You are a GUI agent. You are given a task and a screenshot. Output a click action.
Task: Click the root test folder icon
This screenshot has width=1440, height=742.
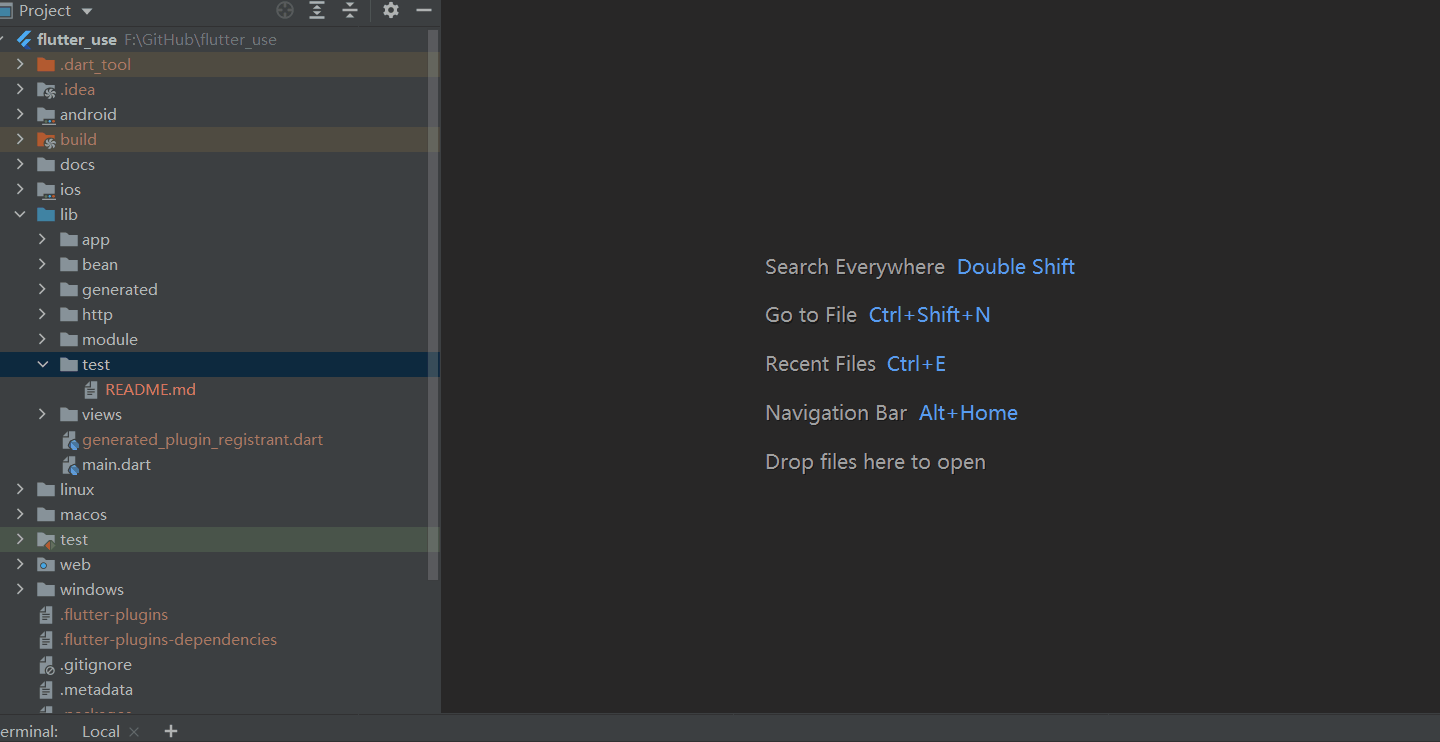pyautogui.click(x=46, y=539)
